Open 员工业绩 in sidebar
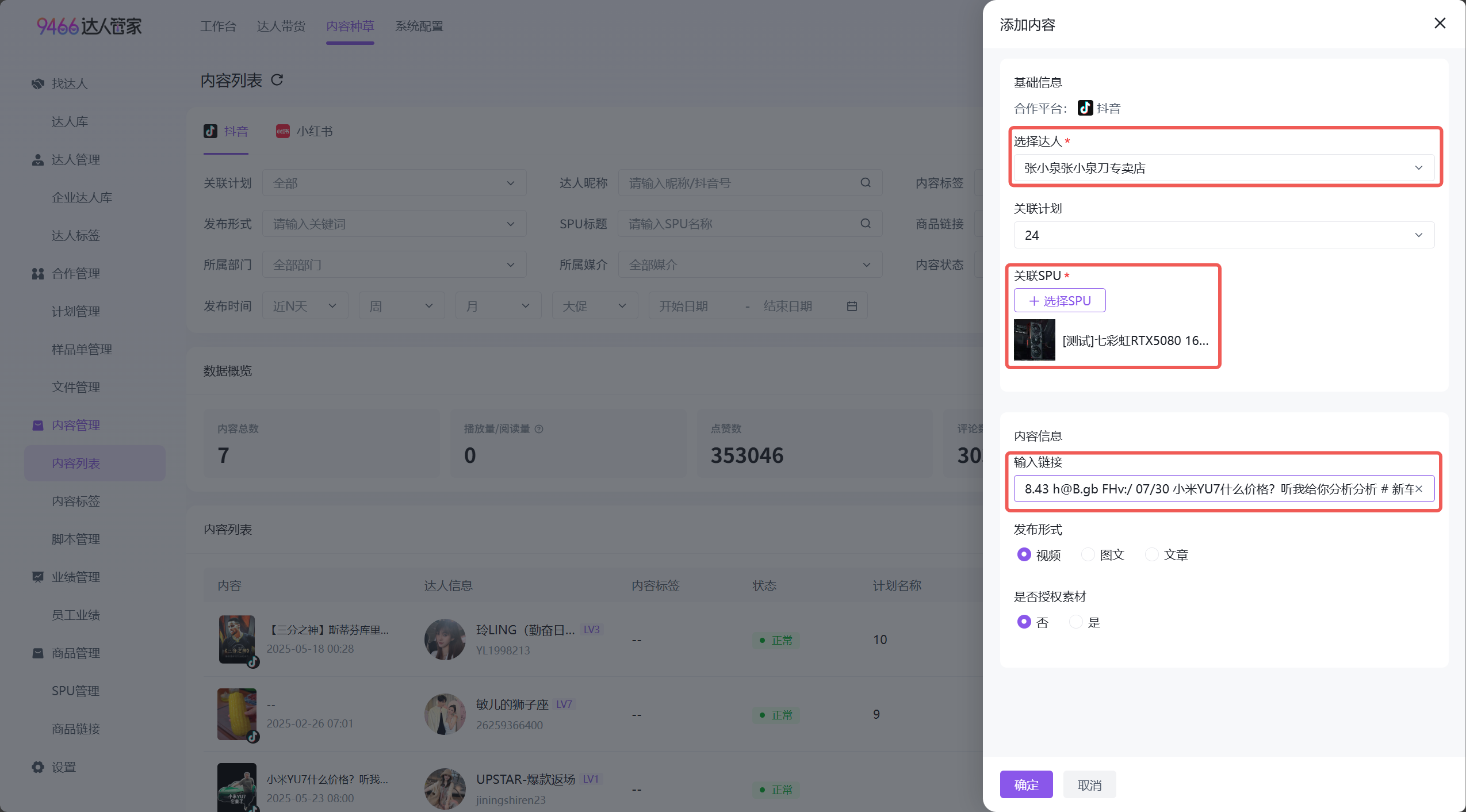Viewport: 1466px width, 812px height. [76, 615]
